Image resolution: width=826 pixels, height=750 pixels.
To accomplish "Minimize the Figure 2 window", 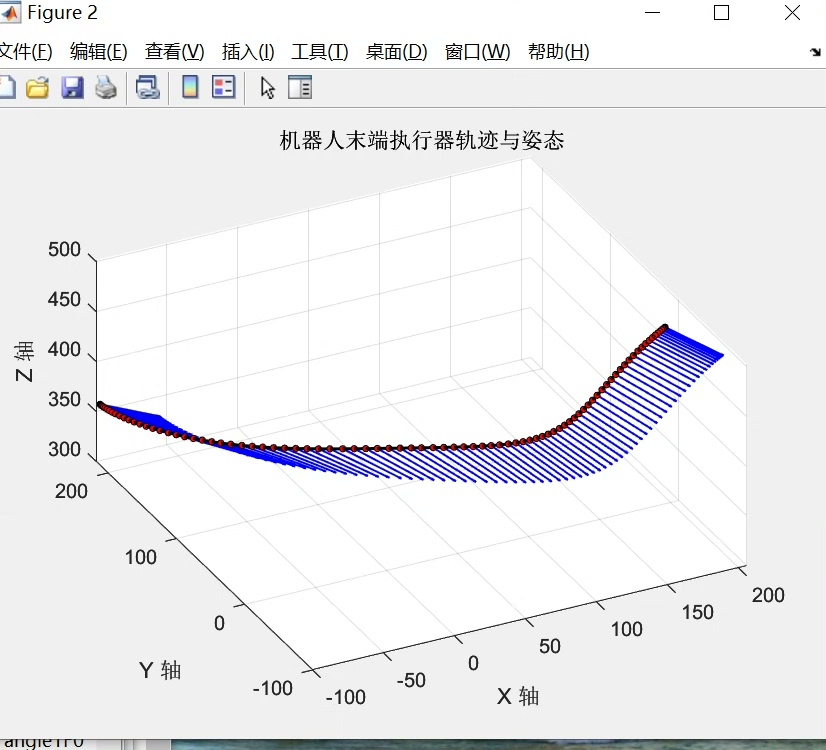I will [x=652, y=13].
